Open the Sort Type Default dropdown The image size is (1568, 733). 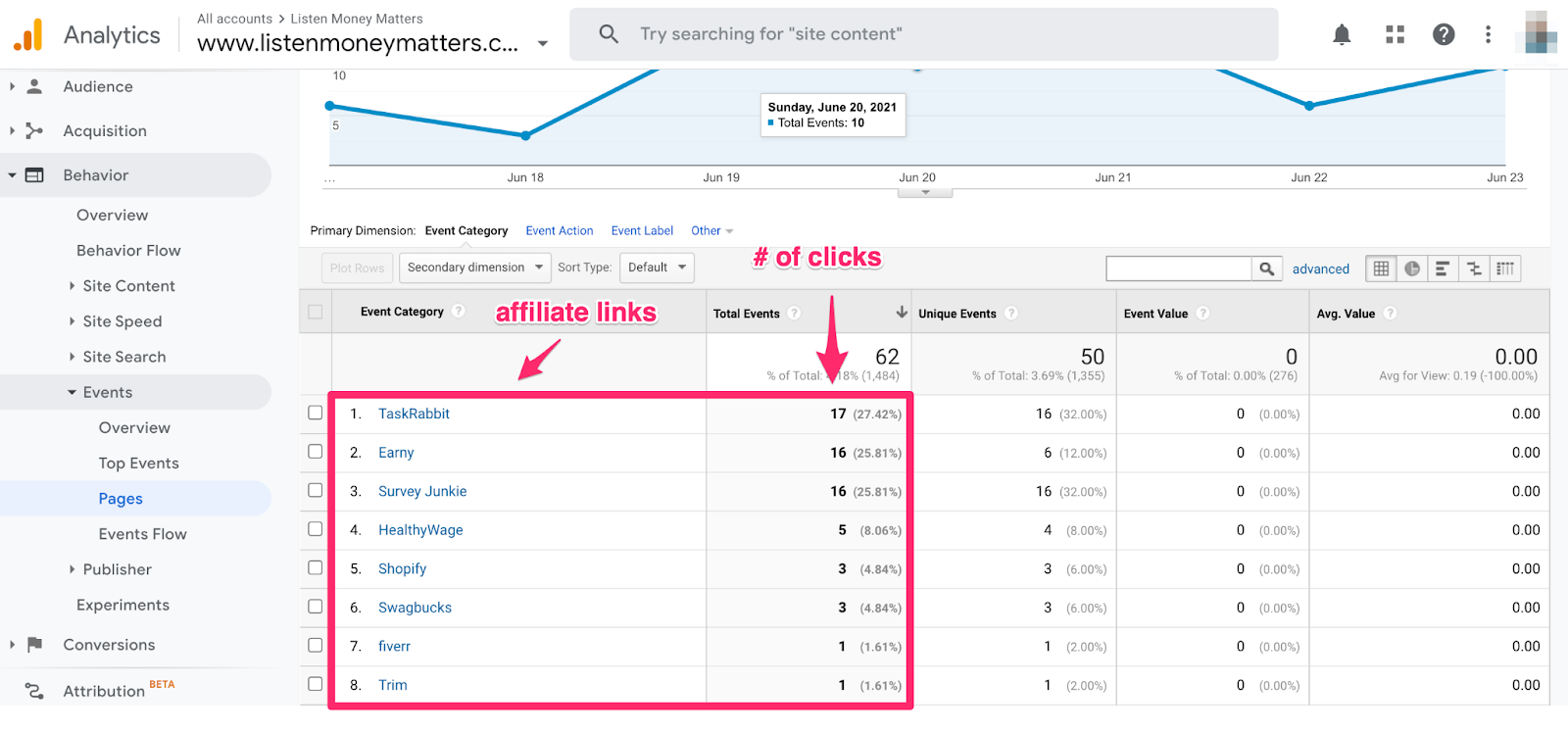click(x=657, y=268)
